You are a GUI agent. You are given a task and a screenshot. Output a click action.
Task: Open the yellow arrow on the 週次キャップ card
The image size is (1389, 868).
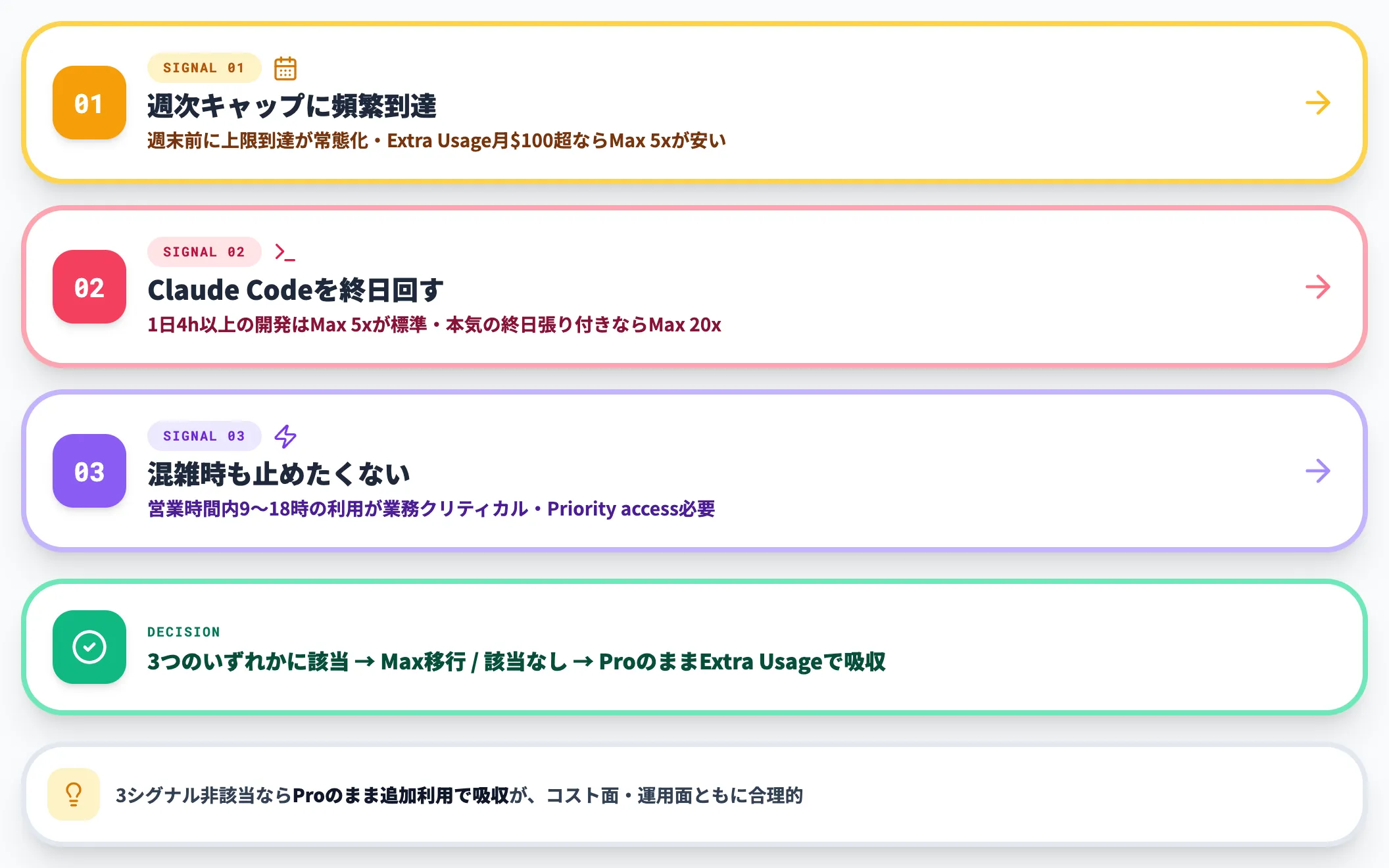pyautogui.click(x=1318, y=103)
